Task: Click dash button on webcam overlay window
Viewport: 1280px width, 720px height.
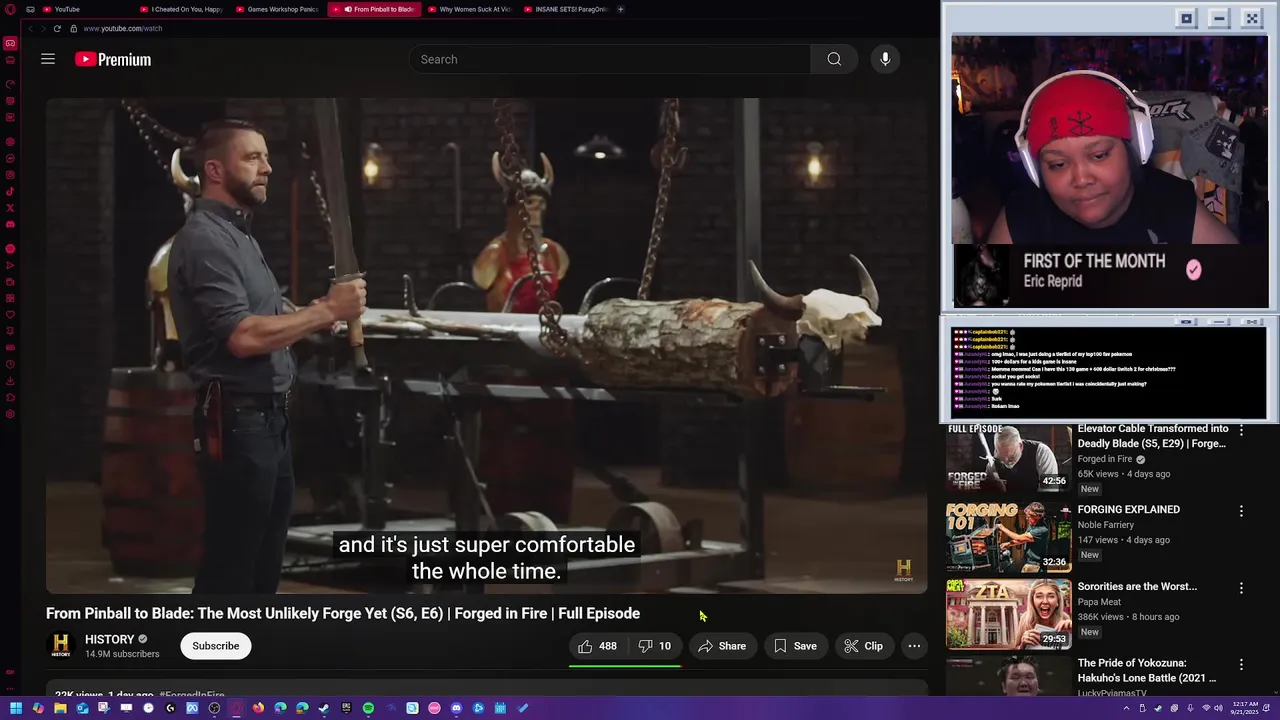Action: (1219, 18)
